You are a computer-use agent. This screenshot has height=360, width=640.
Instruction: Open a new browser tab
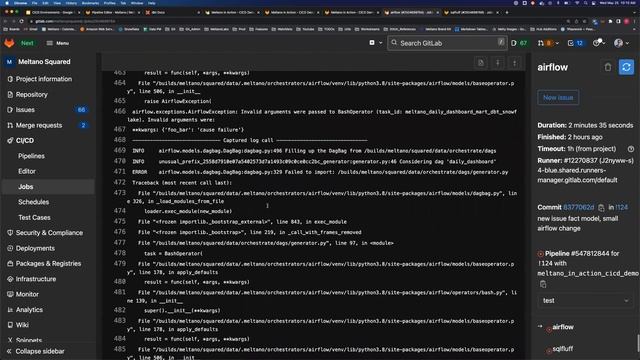pos(507,12)
